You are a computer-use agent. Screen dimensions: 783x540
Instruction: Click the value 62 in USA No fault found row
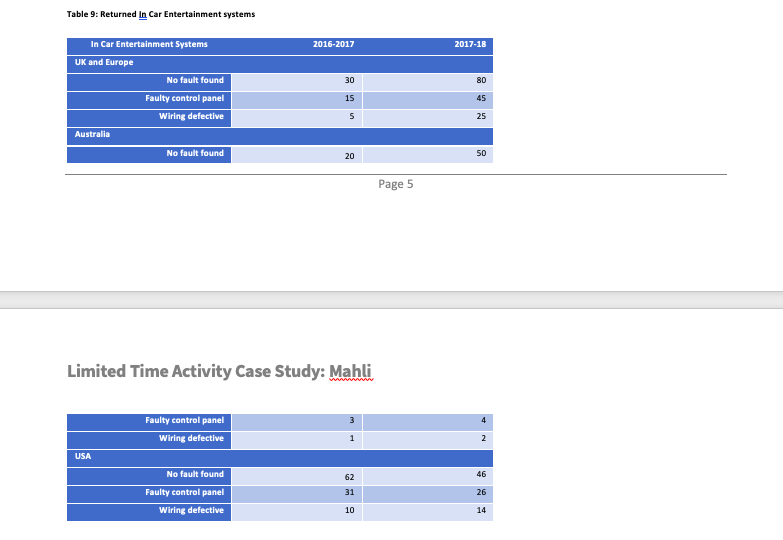point(350,478)
